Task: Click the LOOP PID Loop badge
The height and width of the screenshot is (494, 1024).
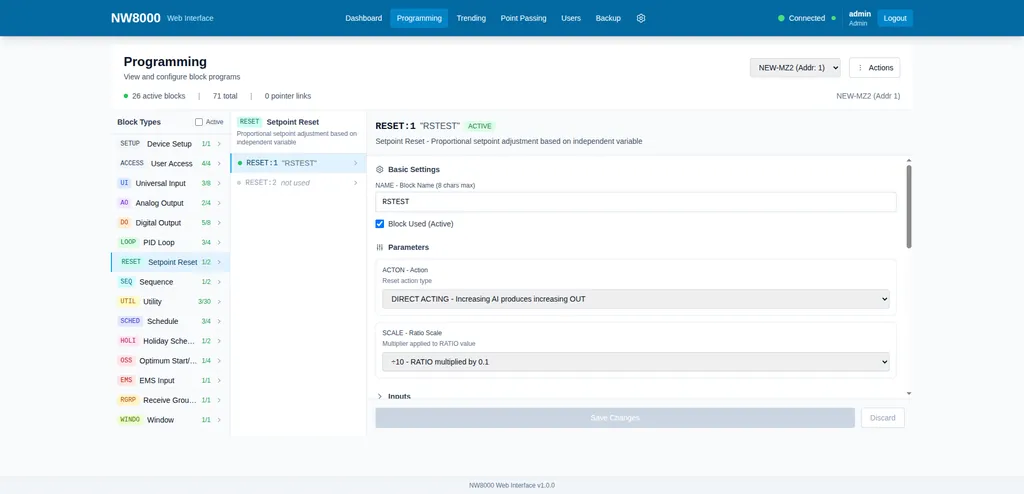Action: click(128, 242)
